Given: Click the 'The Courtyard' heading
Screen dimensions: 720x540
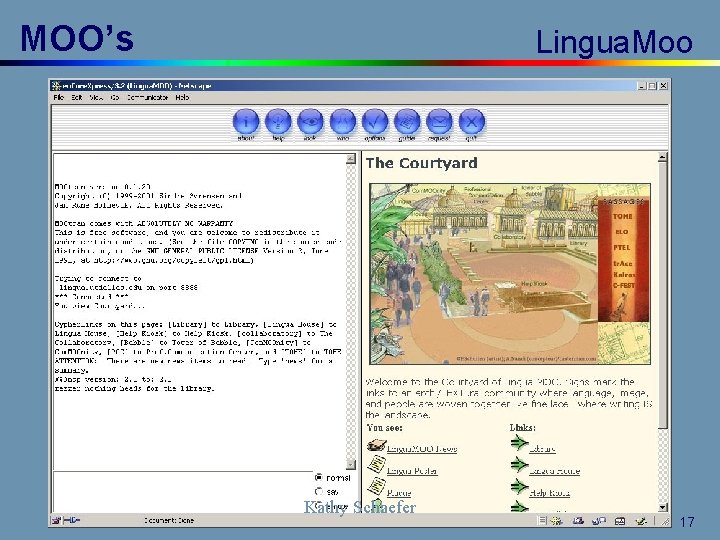Looking at the screenshot, I should [x=422, y=163].
